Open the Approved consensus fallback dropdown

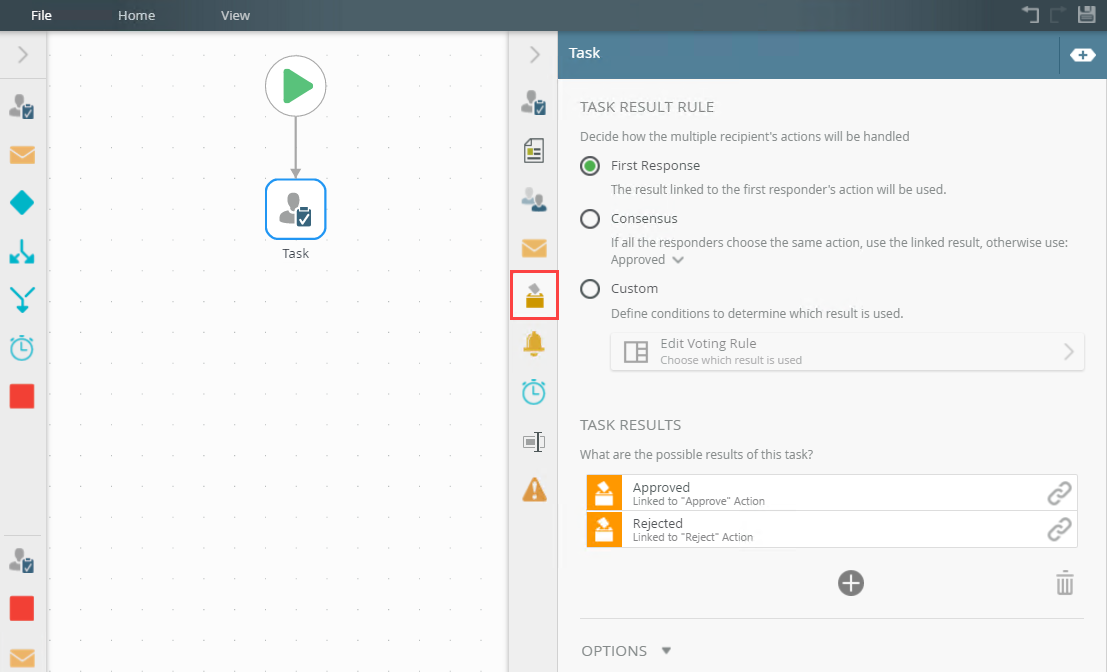[x=647, y=260]
